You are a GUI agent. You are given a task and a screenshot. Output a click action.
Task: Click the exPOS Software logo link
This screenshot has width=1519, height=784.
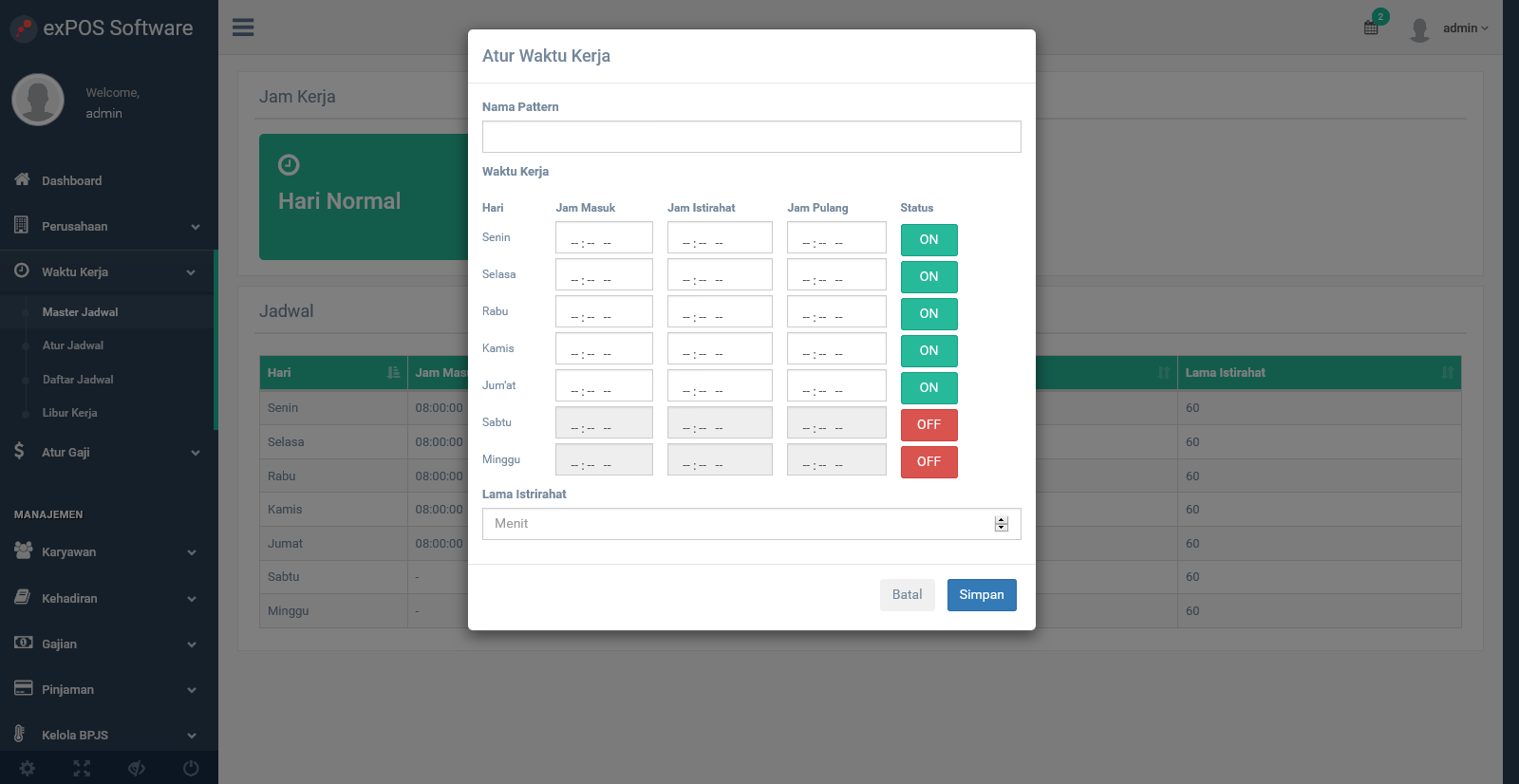(x=103, y=28)
